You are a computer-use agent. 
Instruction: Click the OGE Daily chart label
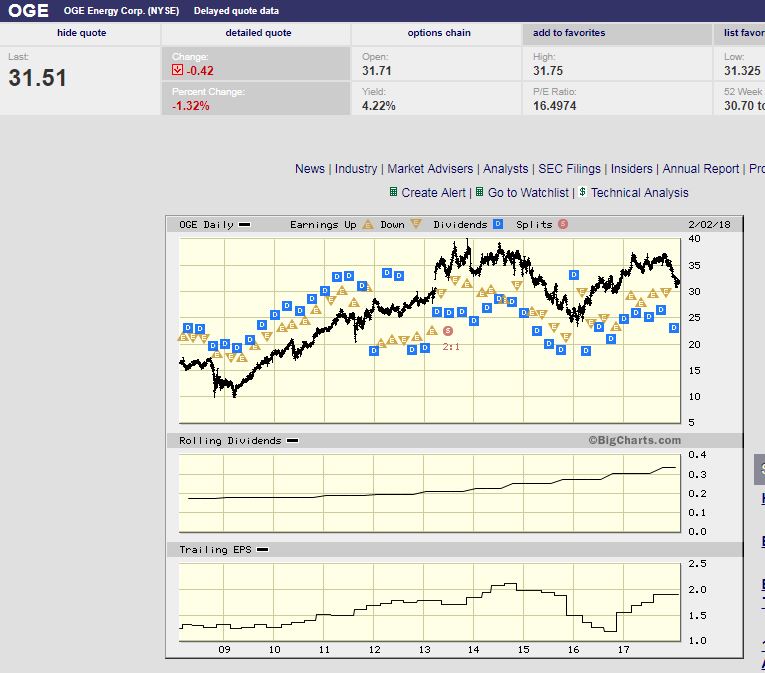tap(206, 224)
